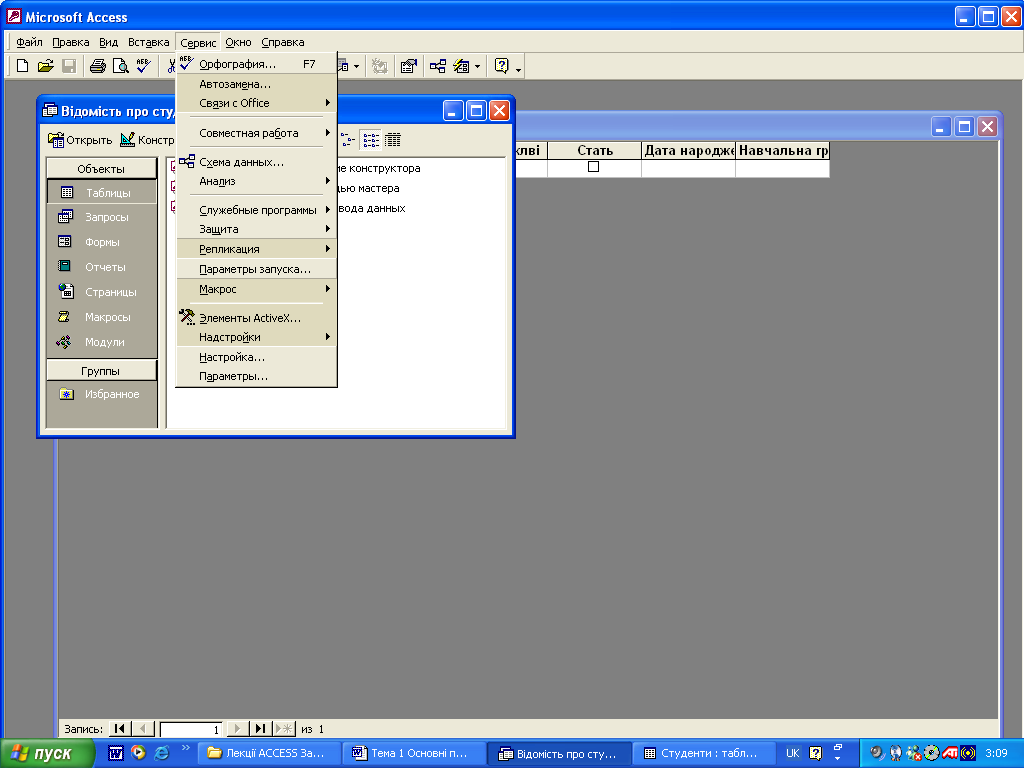This screenshot has width=1024, height=768.
Task: Click the Relationships toolbar icon
Action: (x=438, y=65)
